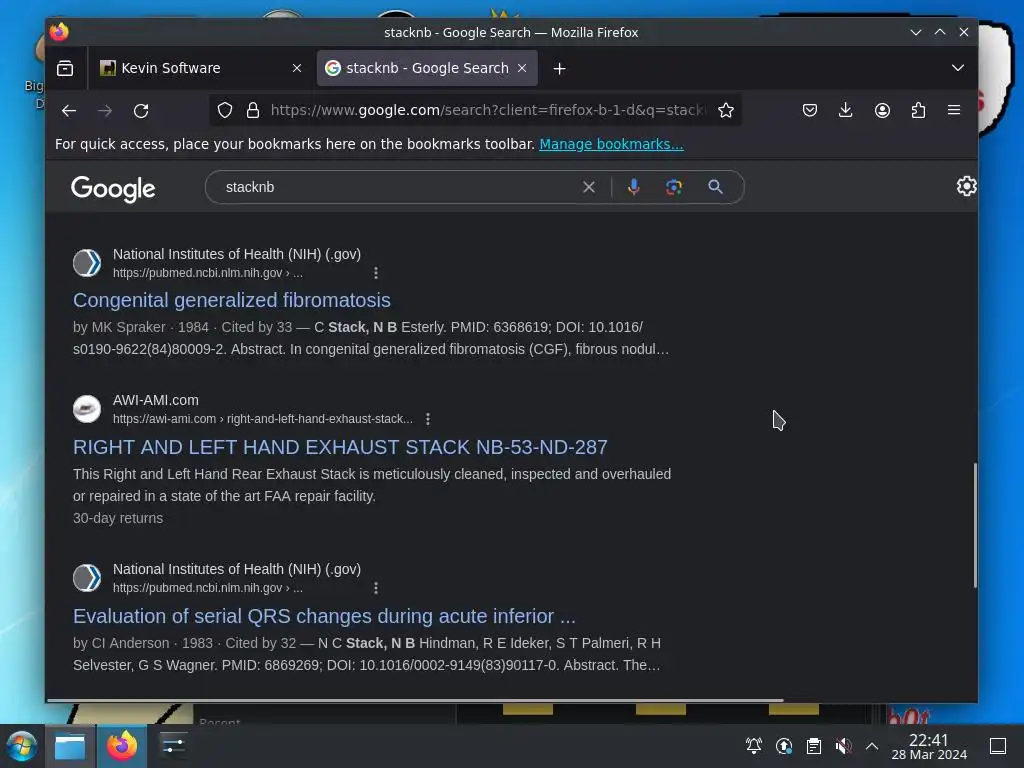
Task: Click the page vertical scrollbar
Action: click(x=975, y=526)
